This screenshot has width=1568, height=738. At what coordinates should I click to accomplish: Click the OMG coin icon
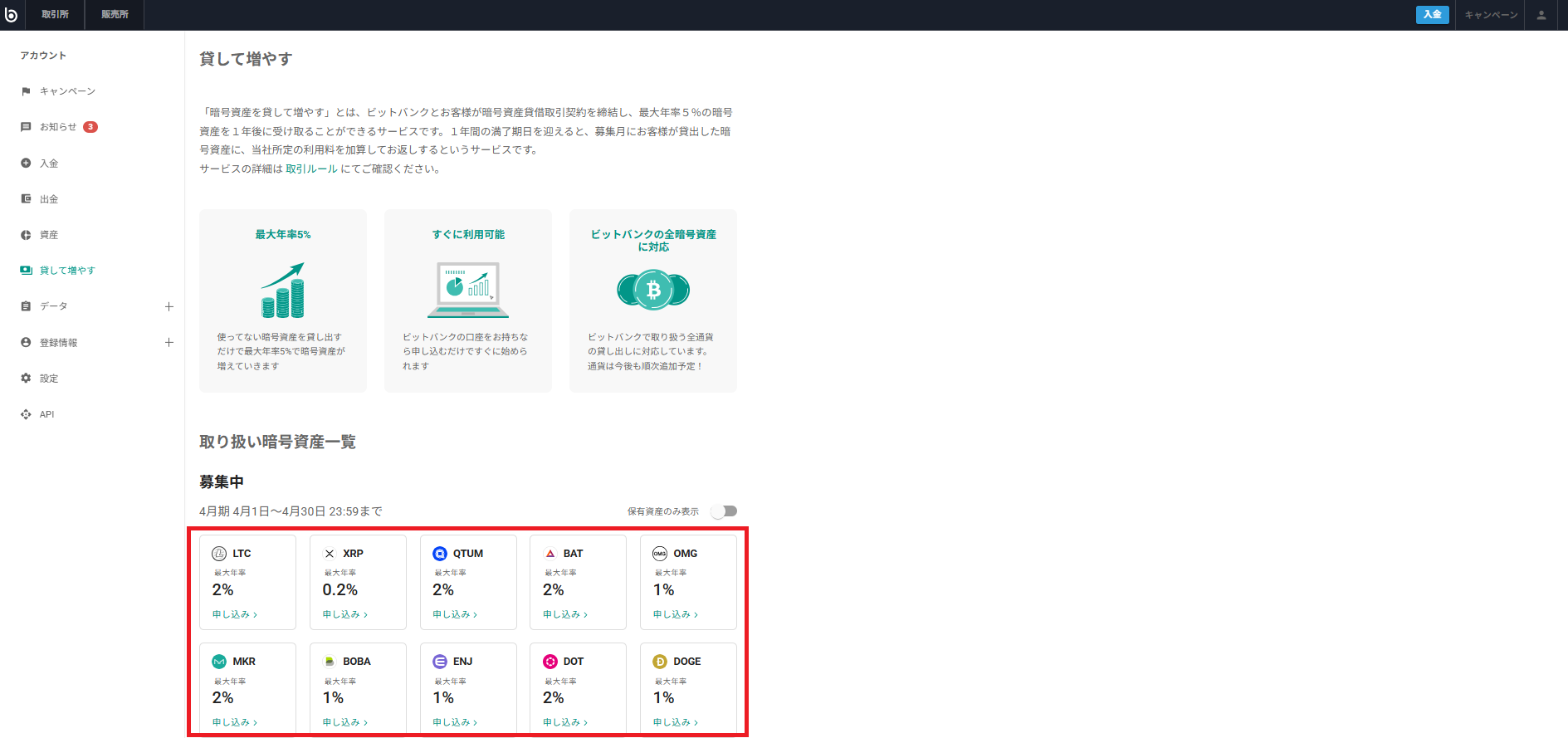pos(660,554)
